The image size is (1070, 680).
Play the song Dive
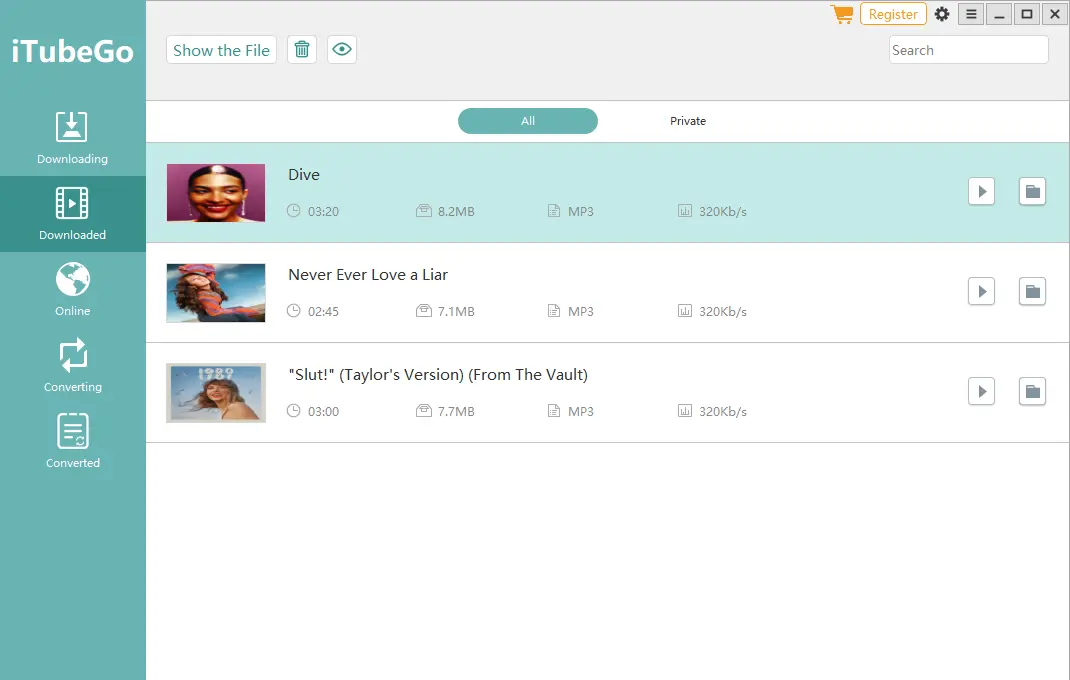(x=981, y=191)
